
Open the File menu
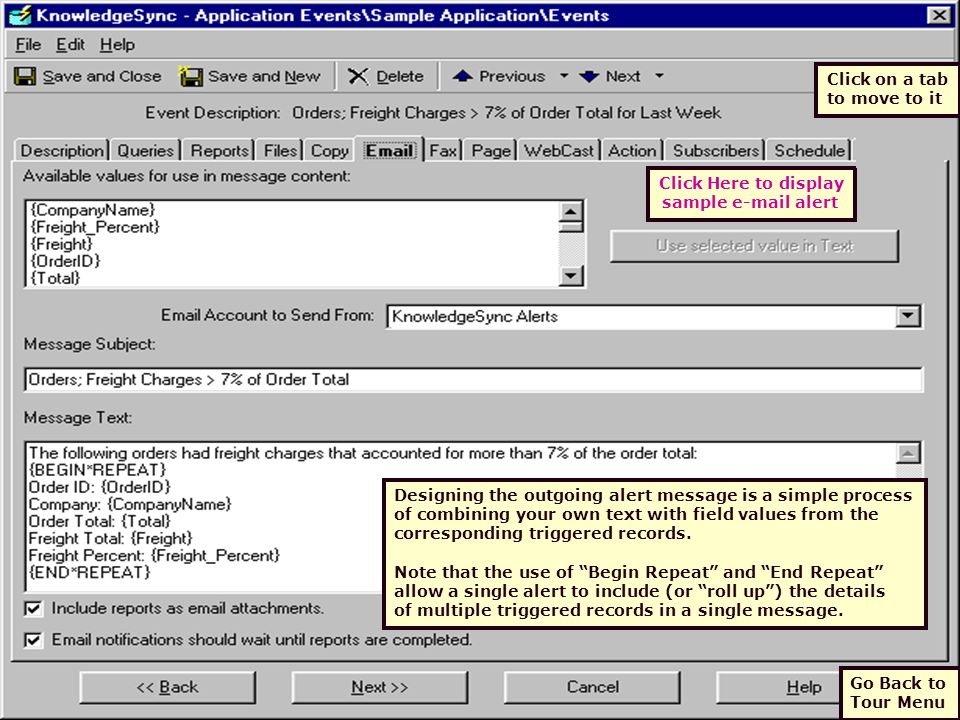click(x=28, y=45)
